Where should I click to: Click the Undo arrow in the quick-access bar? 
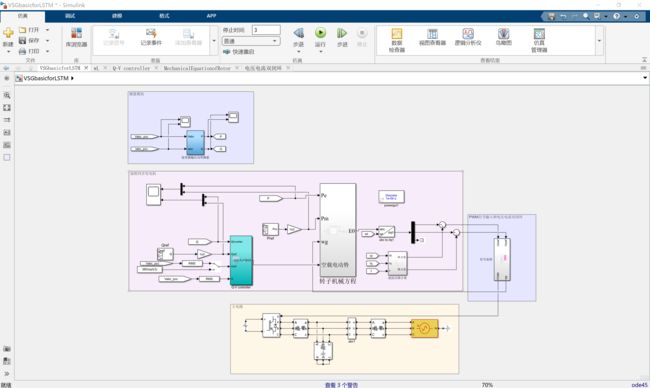[563, 16]
